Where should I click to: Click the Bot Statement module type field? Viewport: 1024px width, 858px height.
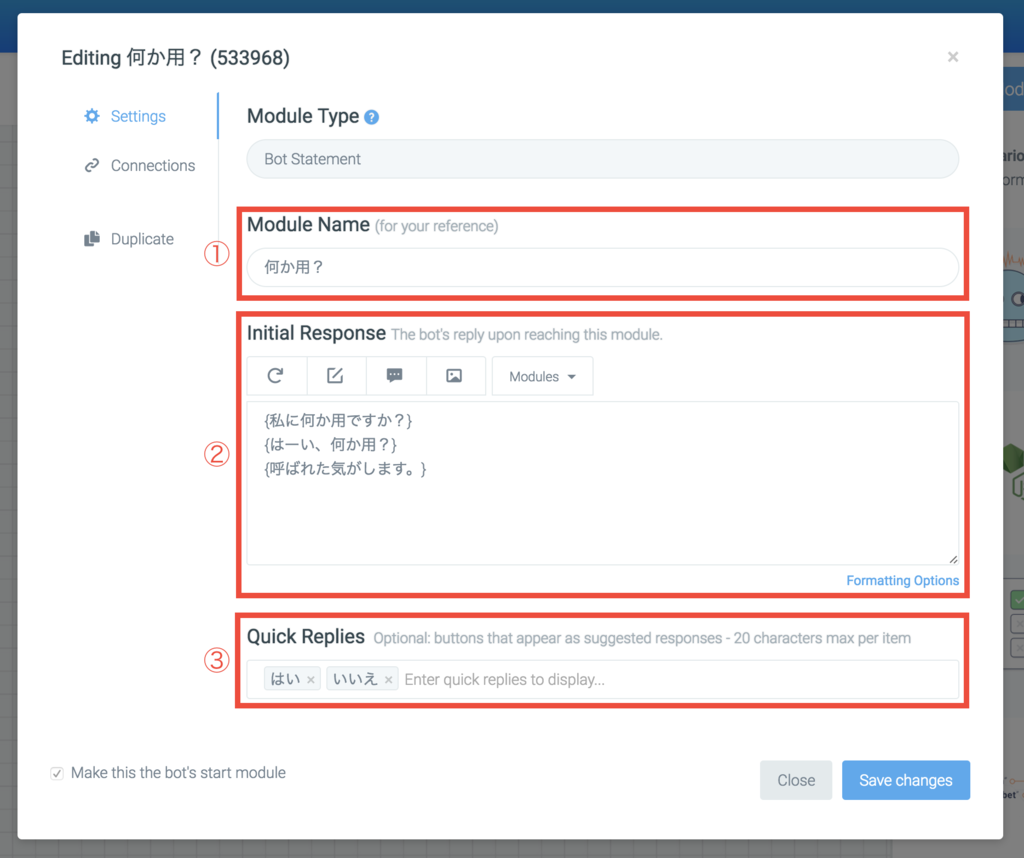[602, 159]
